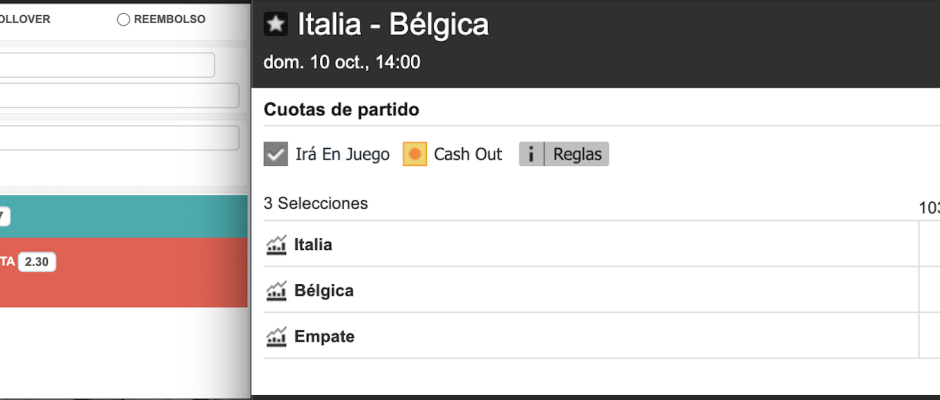The image size is (940, 400).
Task: Click the orange Cash Out icon
Action: point(415,154)
